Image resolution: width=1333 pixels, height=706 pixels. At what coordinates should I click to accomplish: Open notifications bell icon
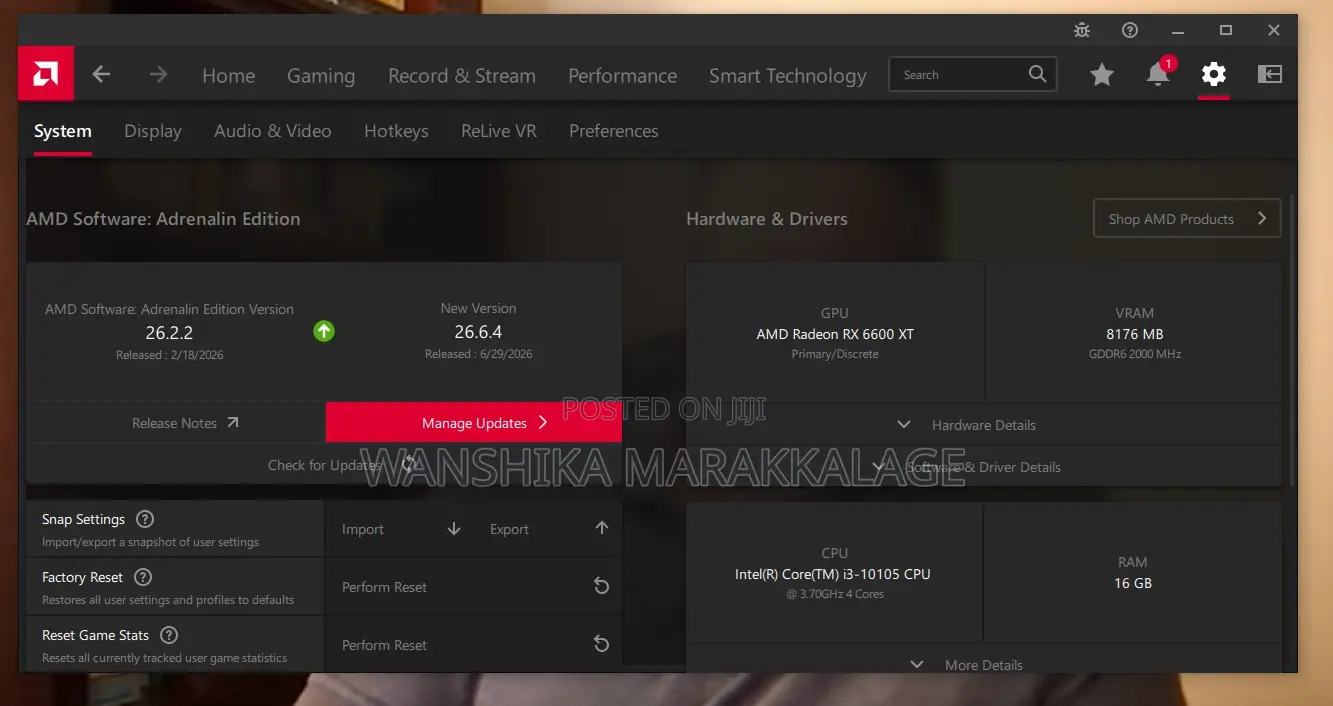(1158, 74)
